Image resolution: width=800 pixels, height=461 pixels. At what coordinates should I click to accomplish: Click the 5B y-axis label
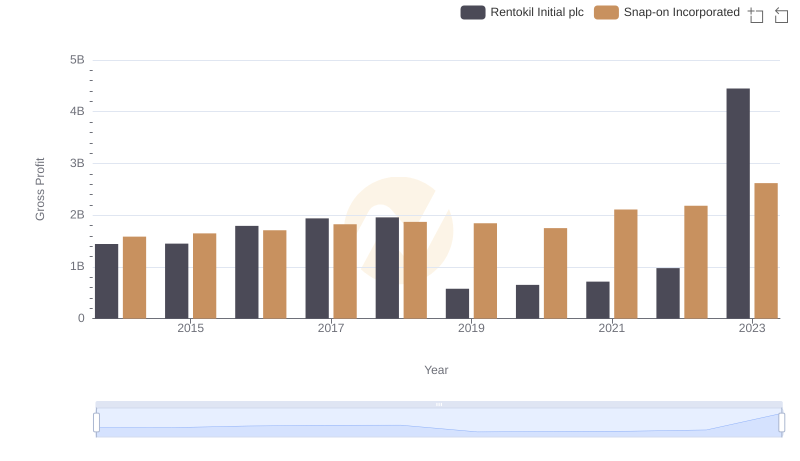pos(77,60)
